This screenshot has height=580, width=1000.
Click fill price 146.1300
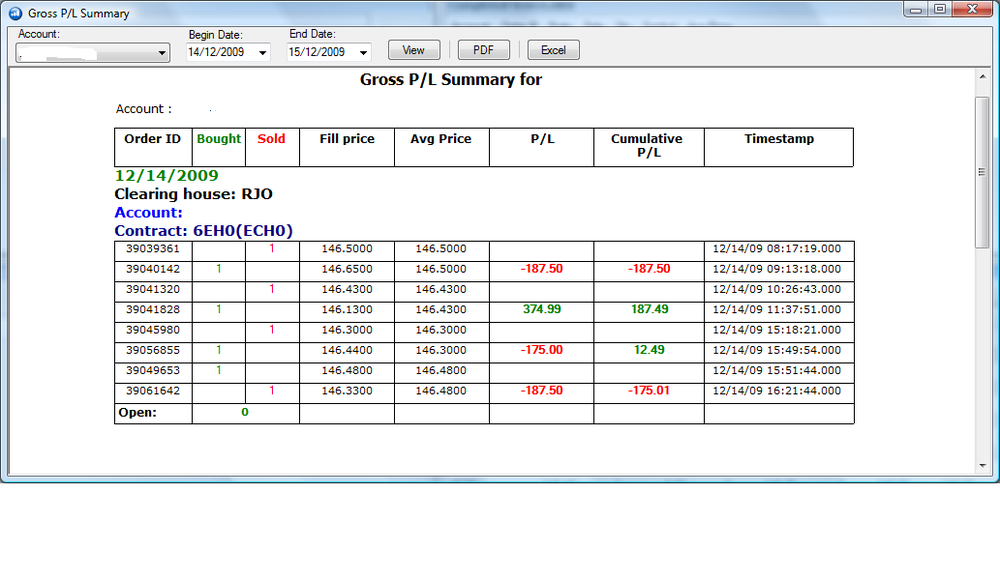tap(347, 309)
